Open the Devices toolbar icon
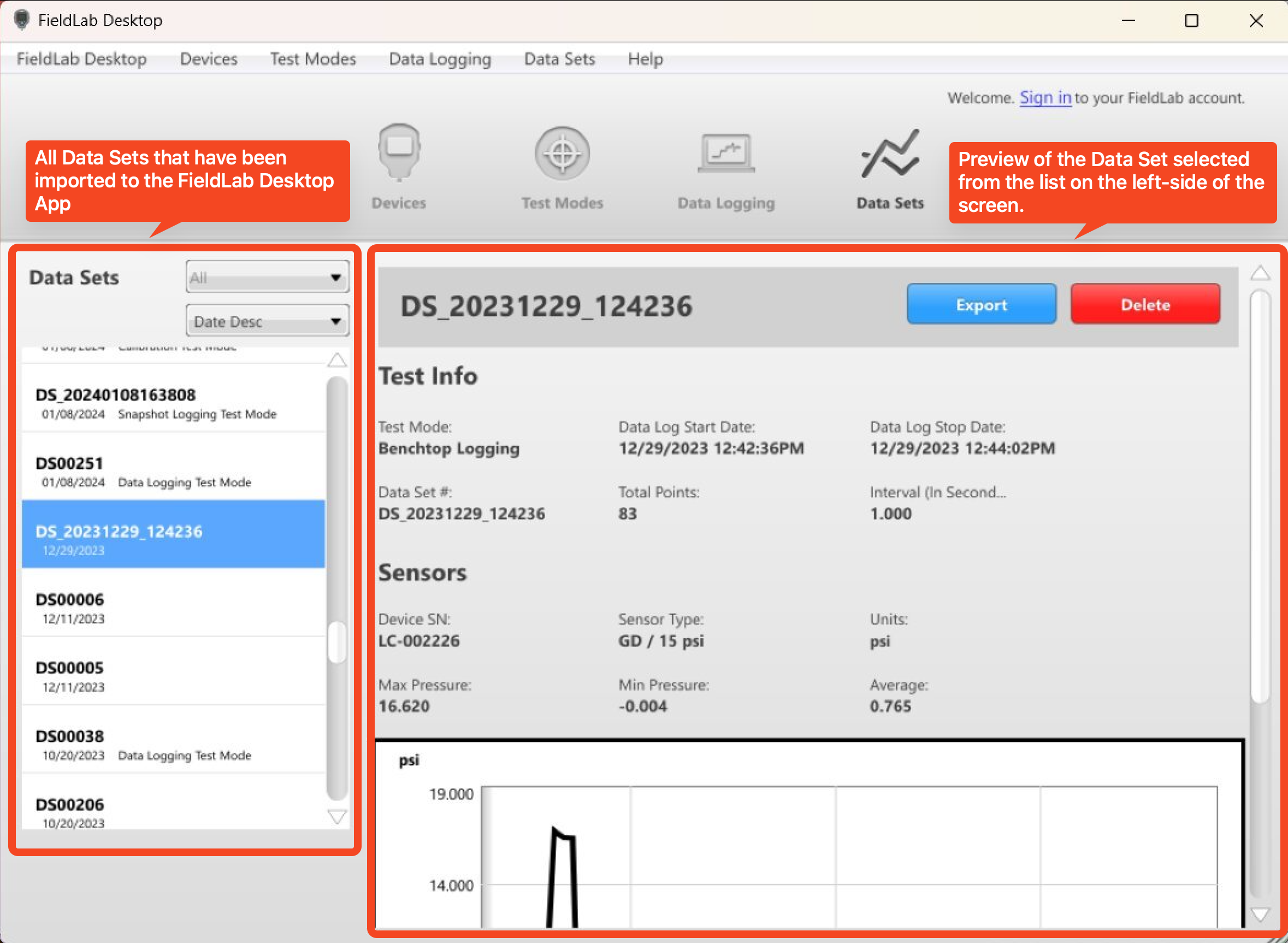The height and width of the screenshot is (943, 1288). click(x=399, y=167)
